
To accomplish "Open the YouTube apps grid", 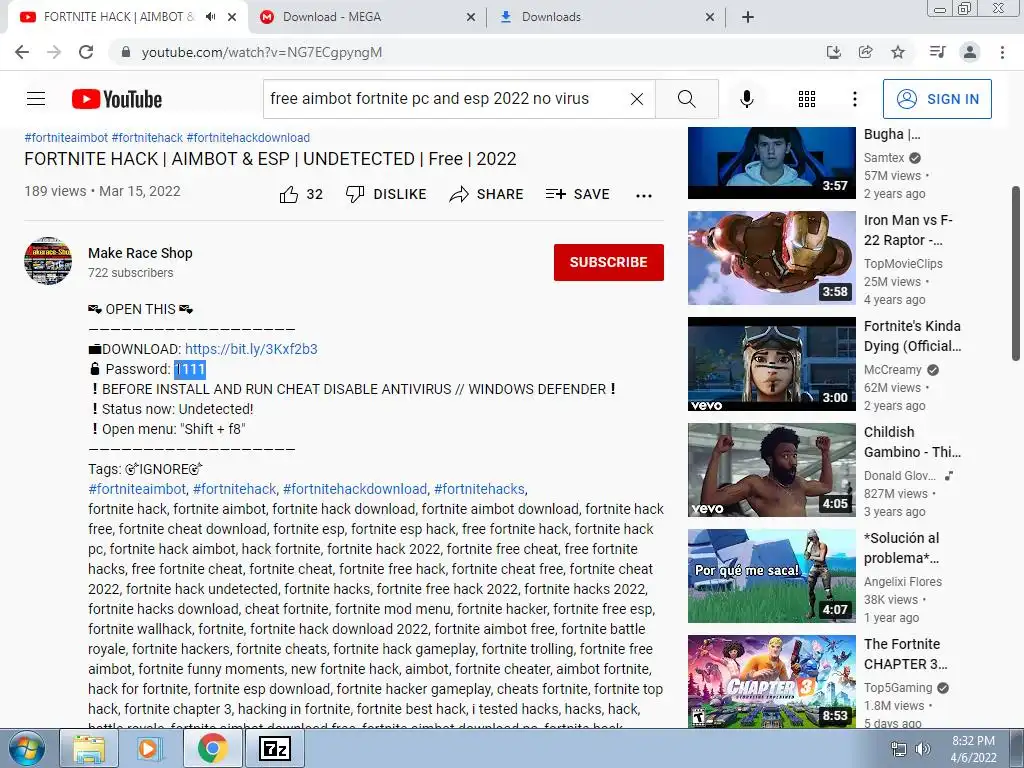I will pos(807,99).
